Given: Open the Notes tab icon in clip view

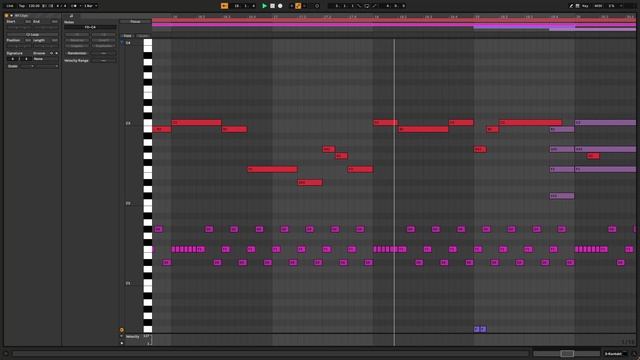Looking at the screenshot, I should click(x=71, y=16).
